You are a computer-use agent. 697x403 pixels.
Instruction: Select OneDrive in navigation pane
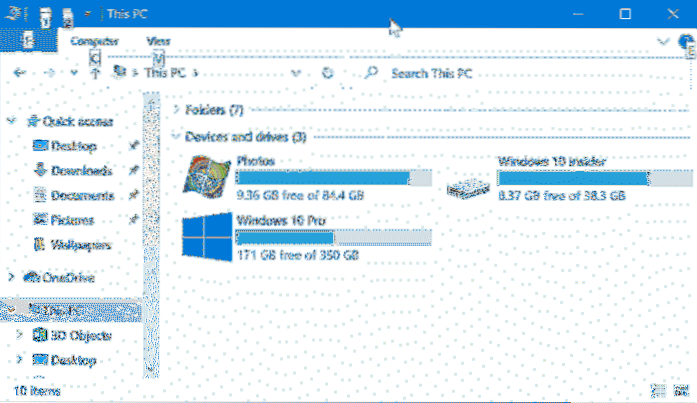pyautogui.click(x=68, y=278)
